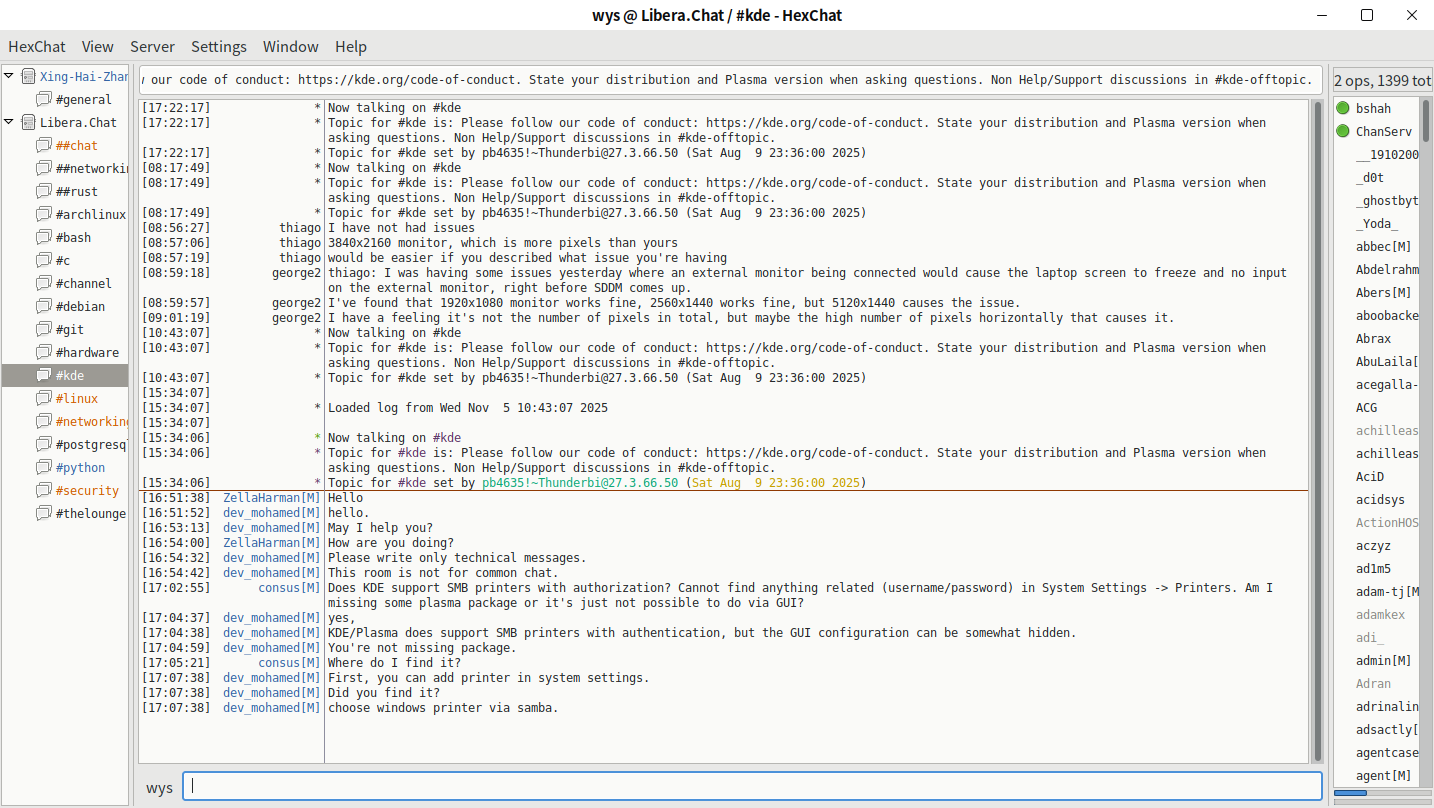Open the View menu
The image size is (1434, 808).
(98, 47)
